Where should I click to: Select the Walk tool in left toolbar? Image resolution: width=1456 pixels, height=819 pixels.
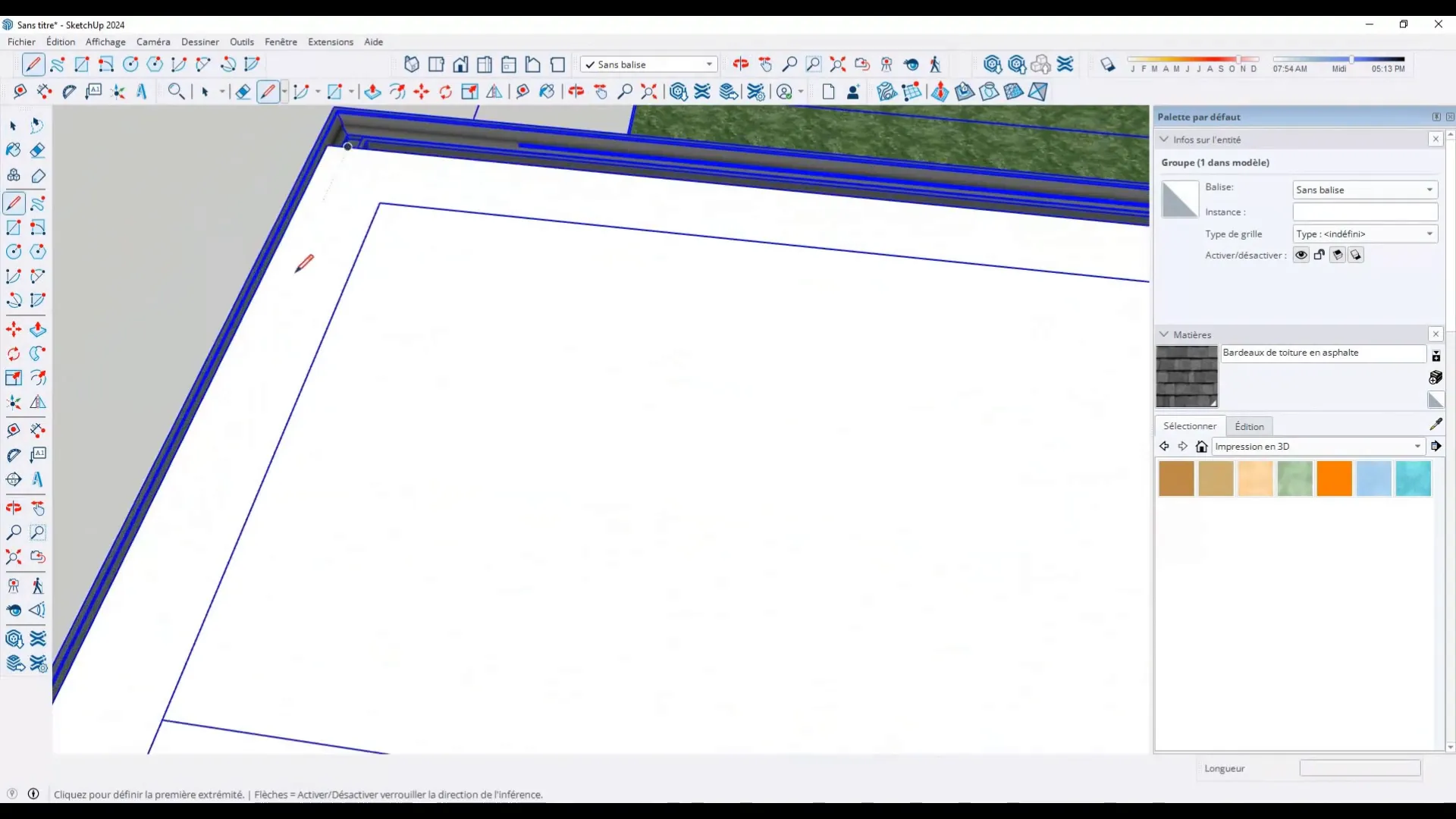click(38, 586)
